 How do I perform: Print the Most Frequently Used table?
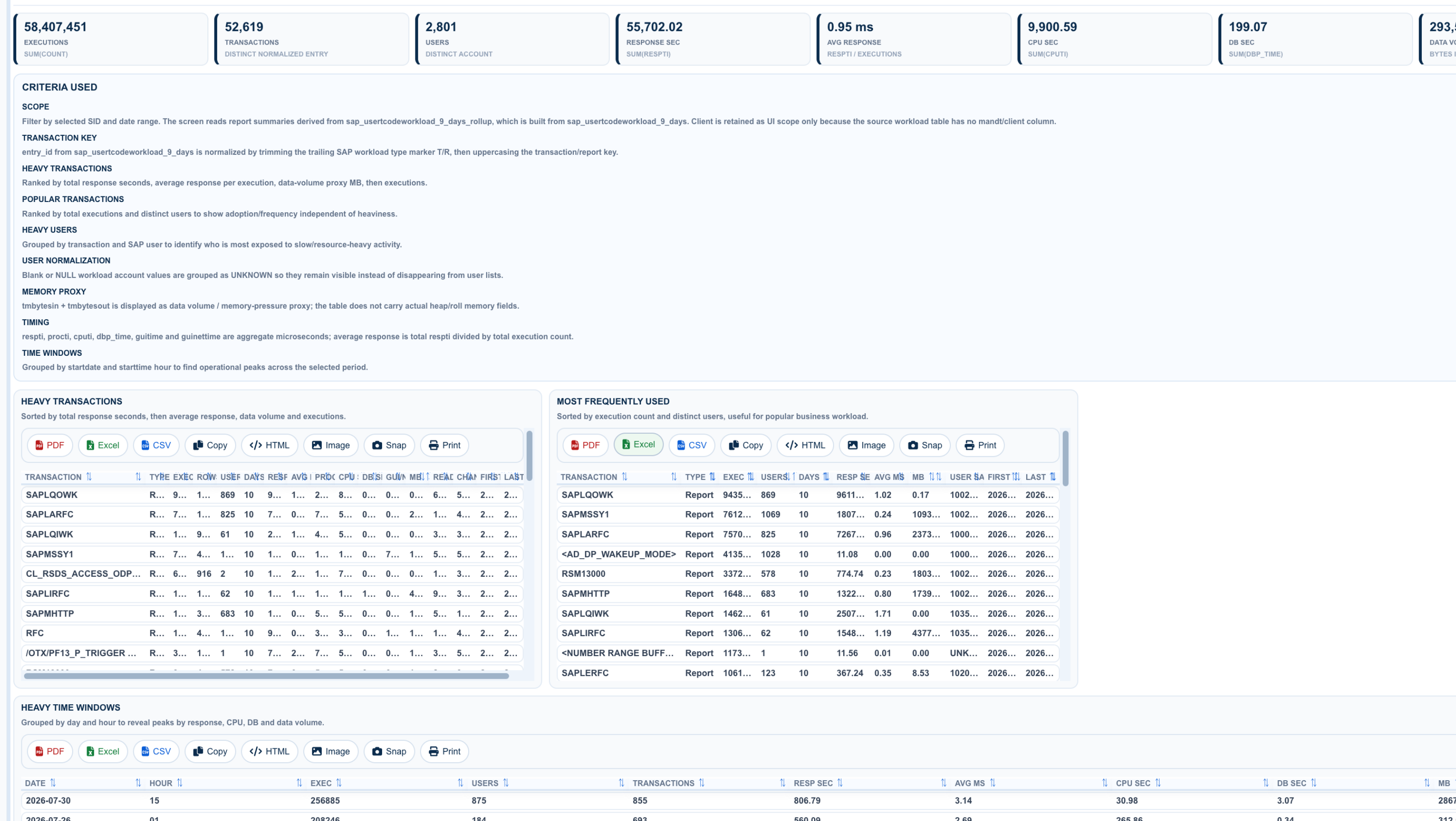[x=980, y=445]
